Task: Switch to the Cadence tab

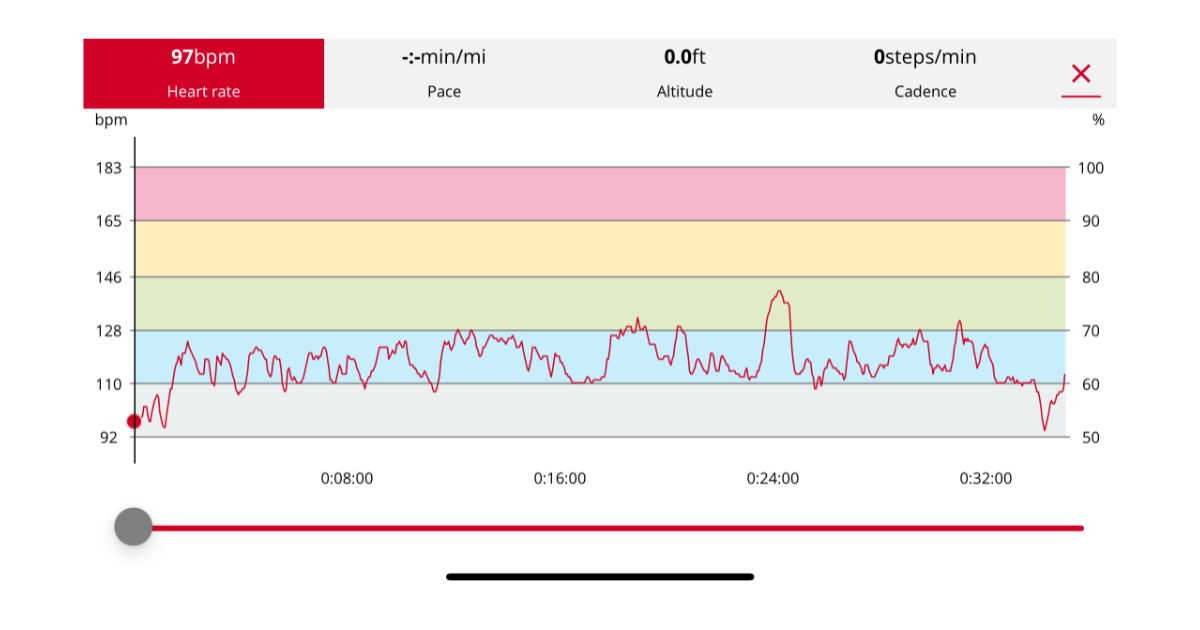Action: 925,74
